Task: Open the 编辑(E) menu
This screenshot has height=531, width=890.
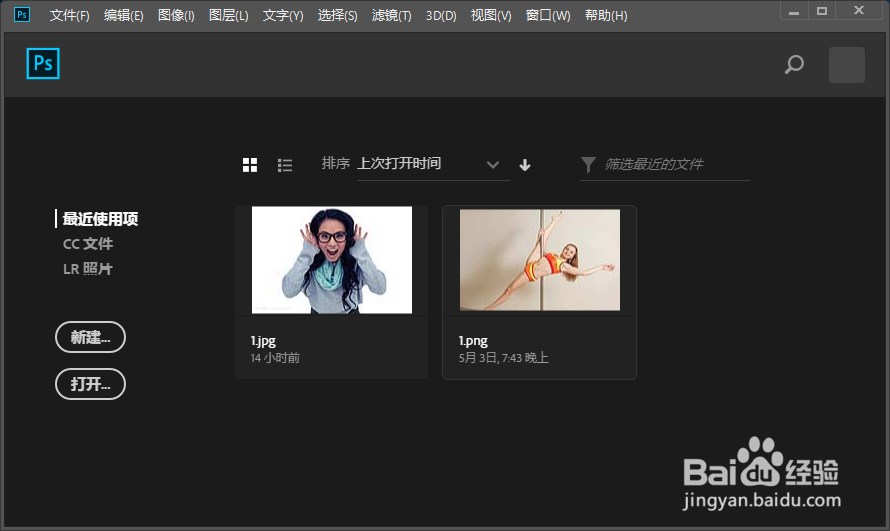Action: (123, 15)
